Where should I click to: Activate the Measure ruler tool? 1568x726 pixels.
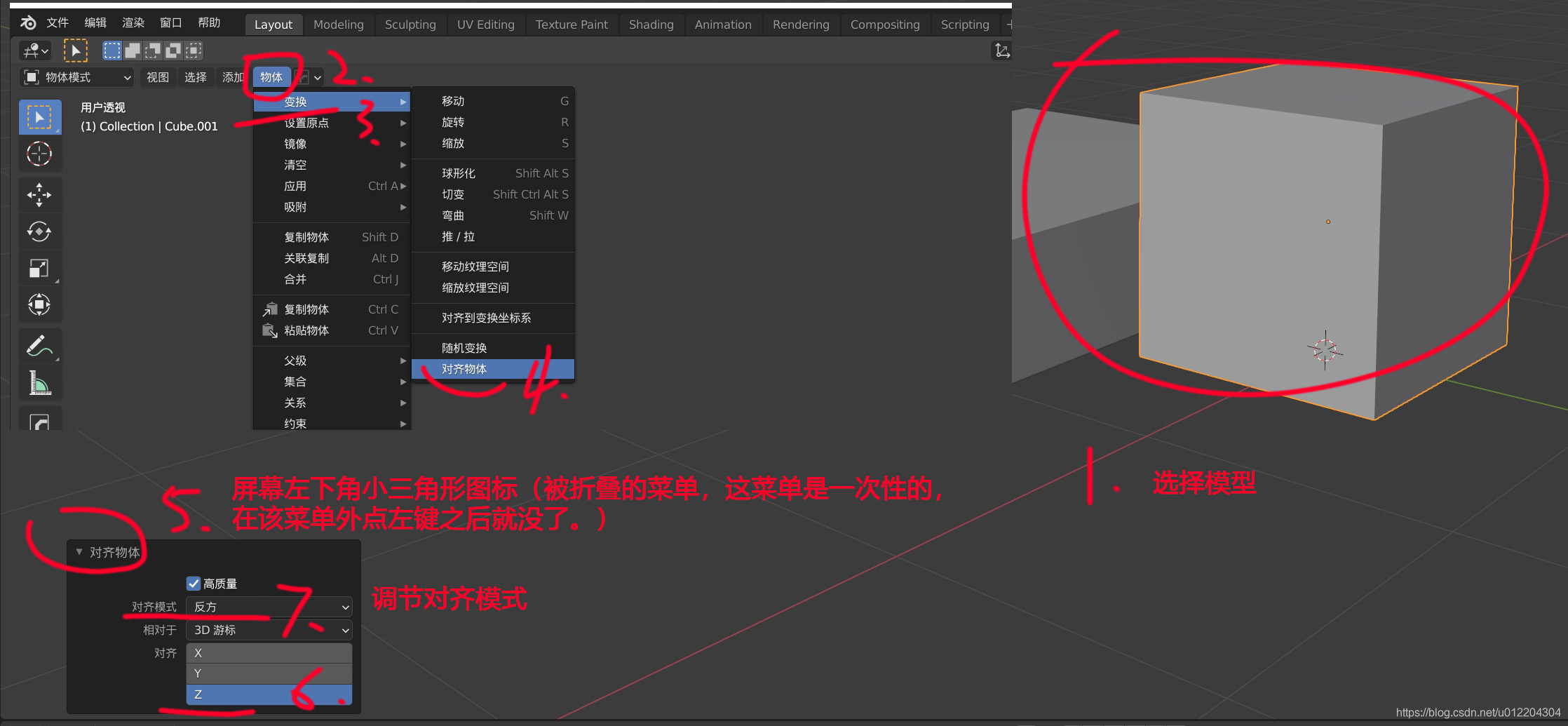click(40, 382)
